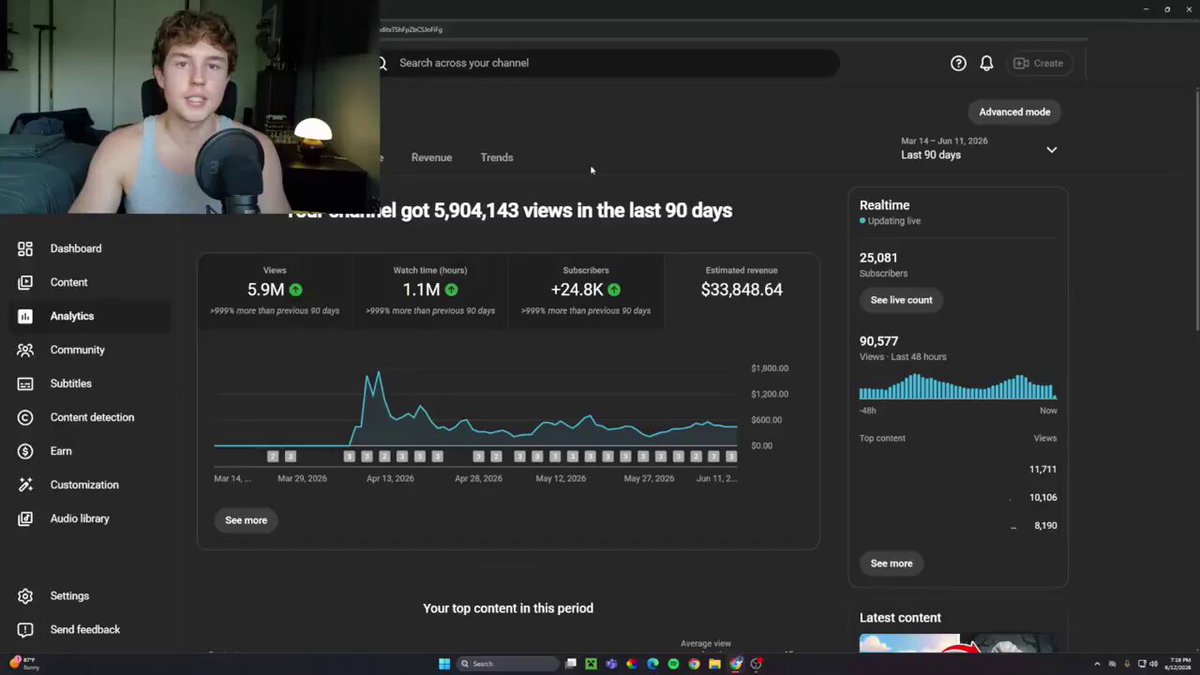1200x675 pixels.
Task: Click the Create button
Action: (1039, 63)
